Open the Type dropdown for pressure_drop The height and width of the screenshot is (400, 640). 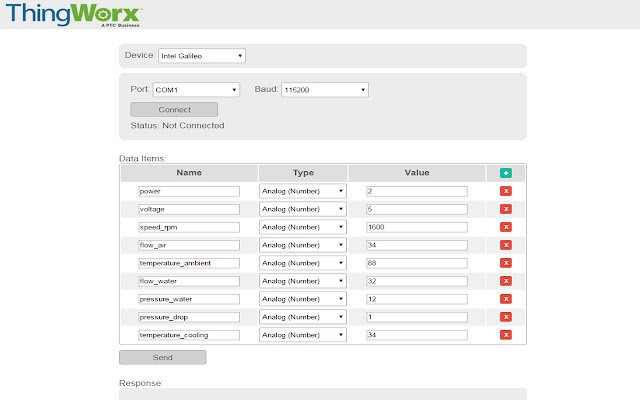pyautogui.click(x=303, y=317)
